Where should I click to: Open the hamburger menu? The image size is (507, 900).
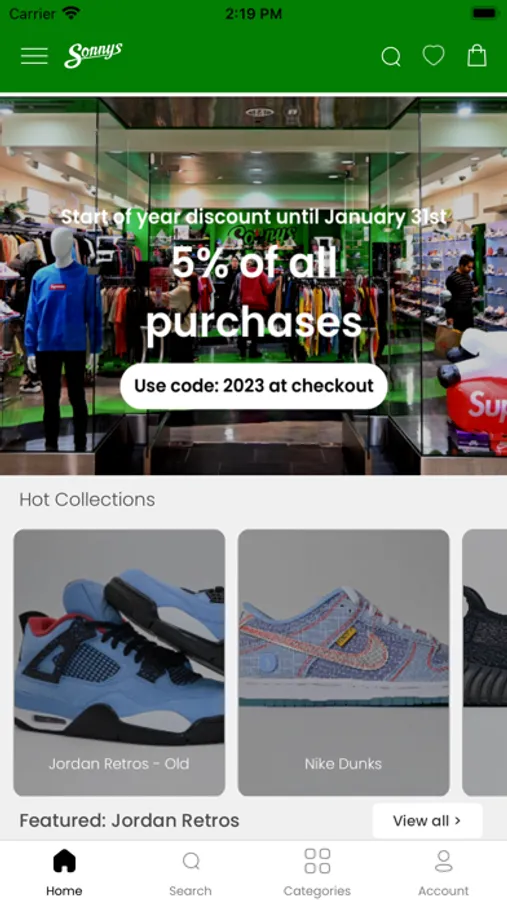point(34,56)
